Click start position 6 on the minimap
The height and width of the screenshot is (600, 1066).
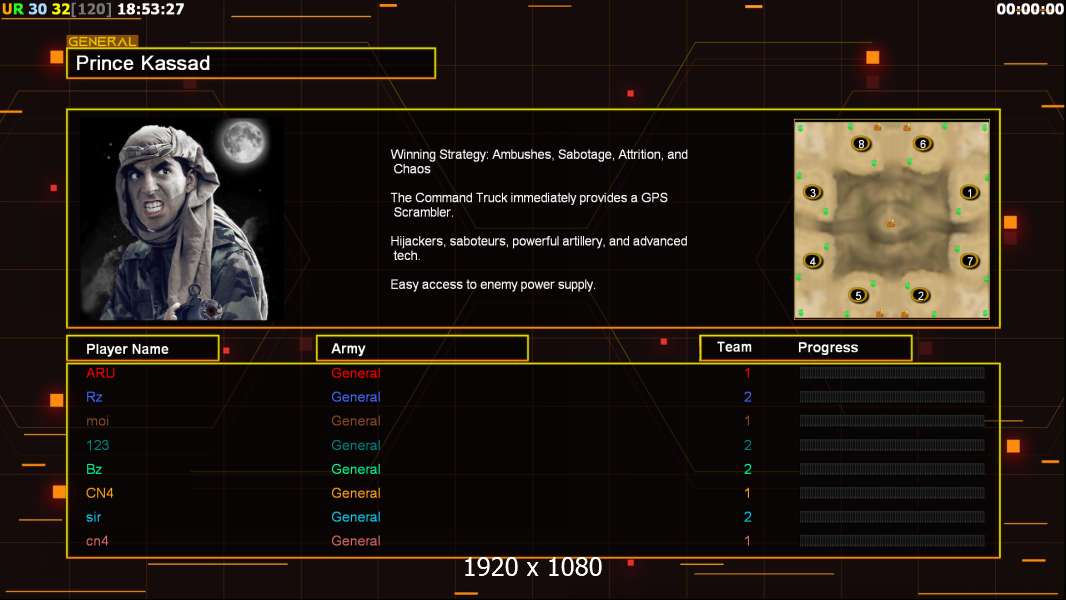pos(923,144)
